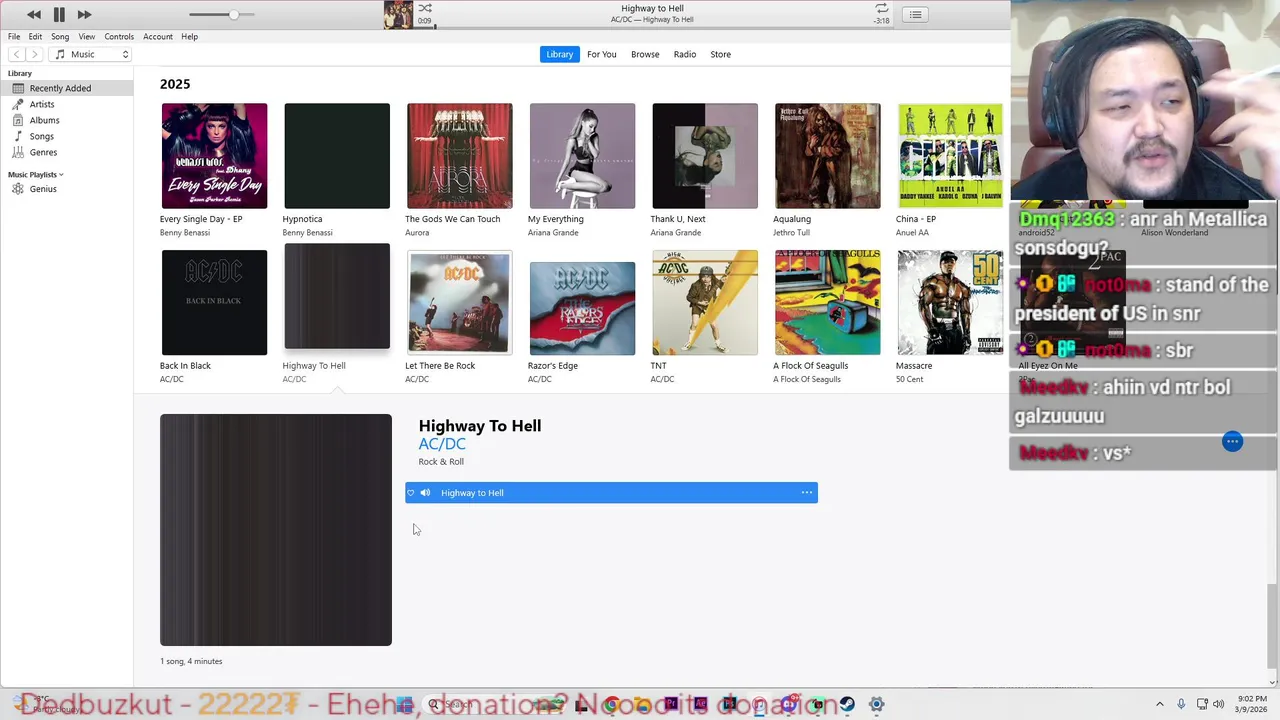Show hidden system tray icons

[1160, 705]
